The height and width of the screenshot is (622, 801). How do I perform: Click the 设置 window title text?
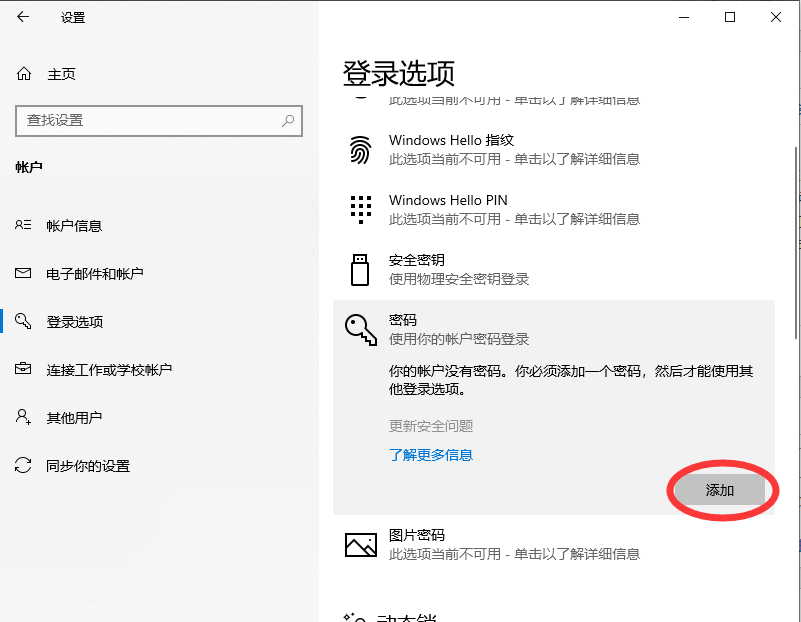coord(73,17)
